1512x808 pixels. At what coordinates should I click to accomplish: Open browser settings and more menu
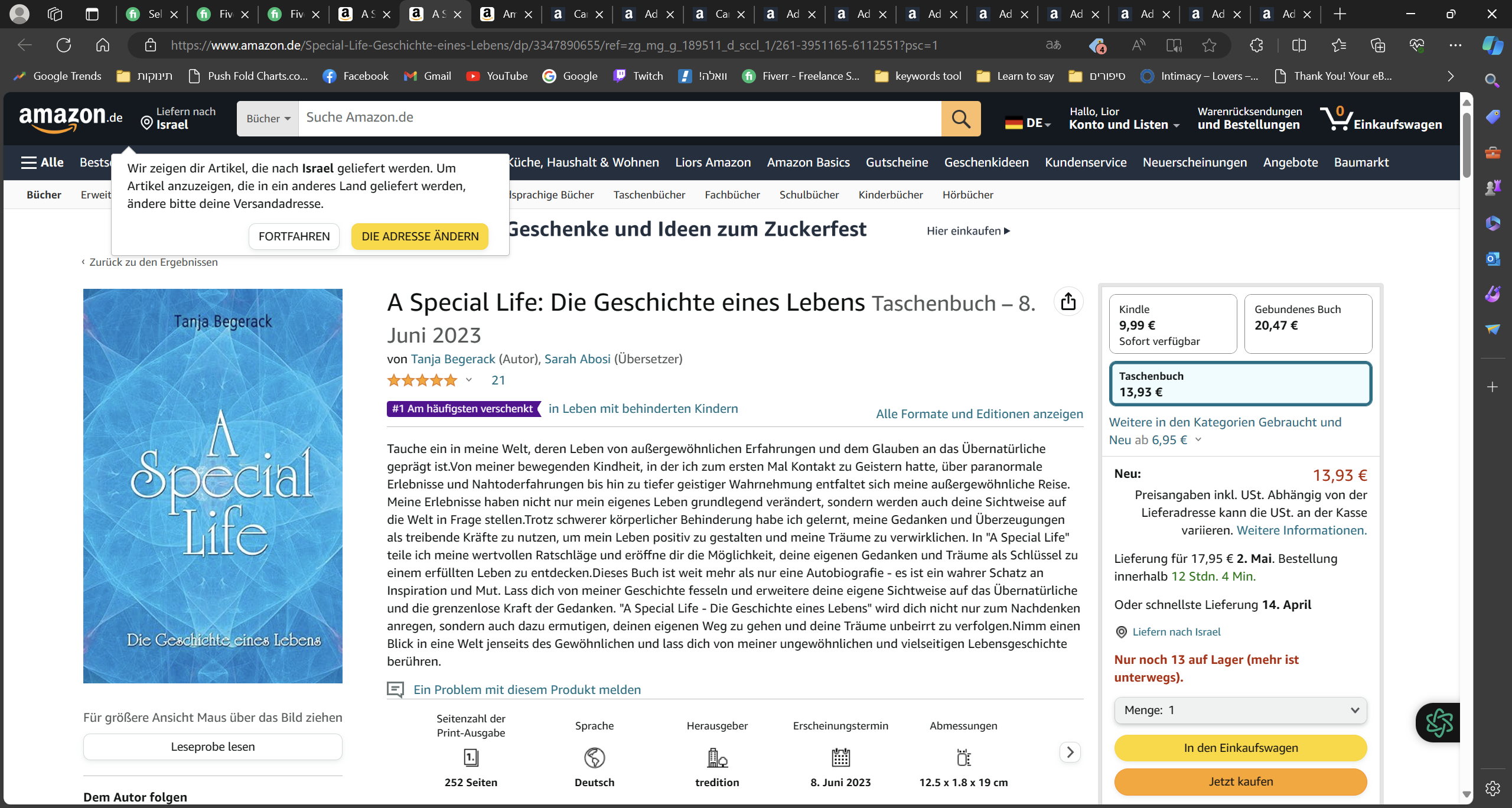[x=1455, y=45]
